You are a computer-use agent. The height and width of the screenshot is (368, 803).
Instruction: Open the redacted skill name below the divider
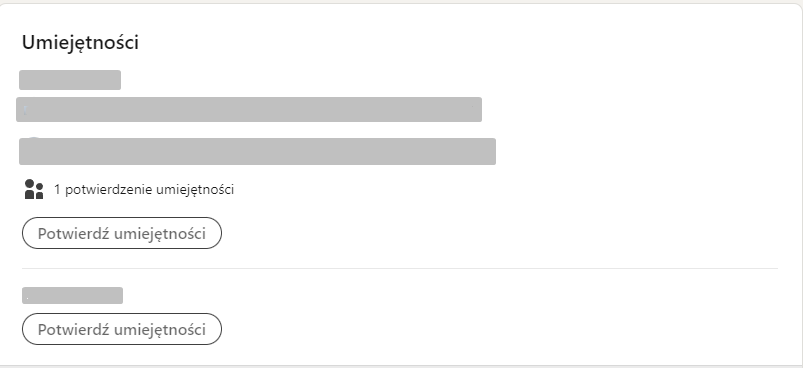(72, 296)
